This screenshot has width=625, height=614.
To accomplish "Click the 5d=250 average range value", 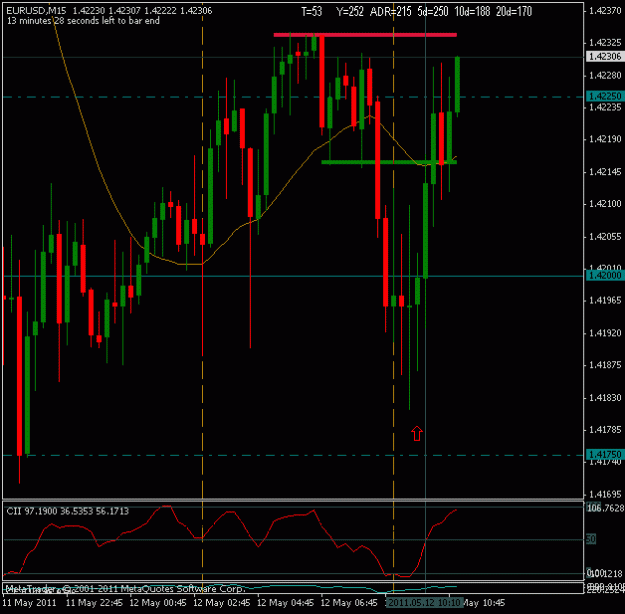I will click(433, 12).
